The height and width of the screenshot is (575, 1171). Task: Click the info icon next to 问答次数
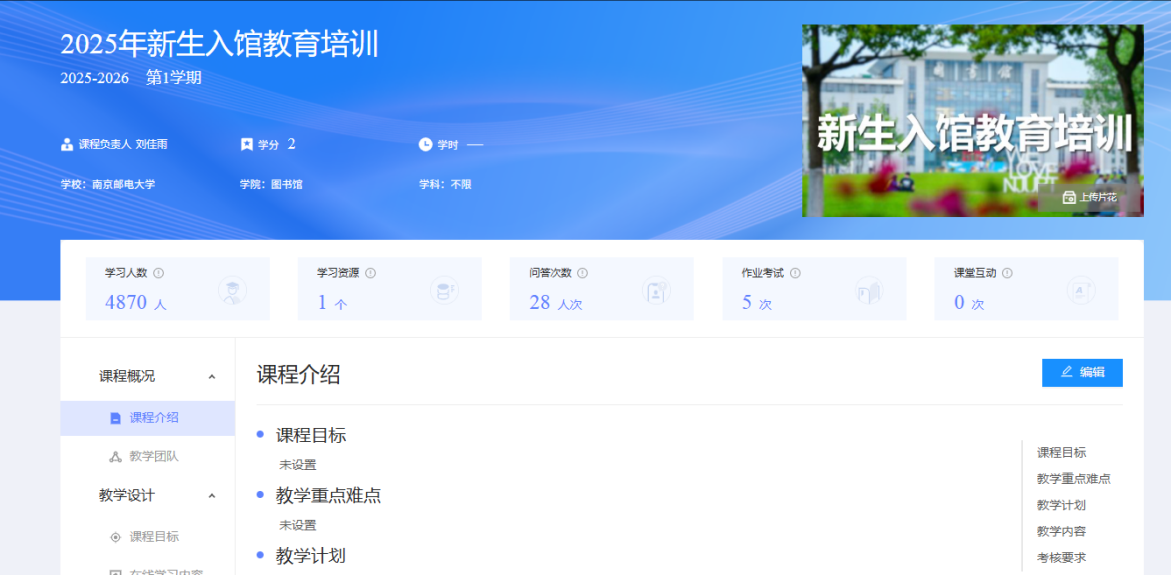pos(583,273)
